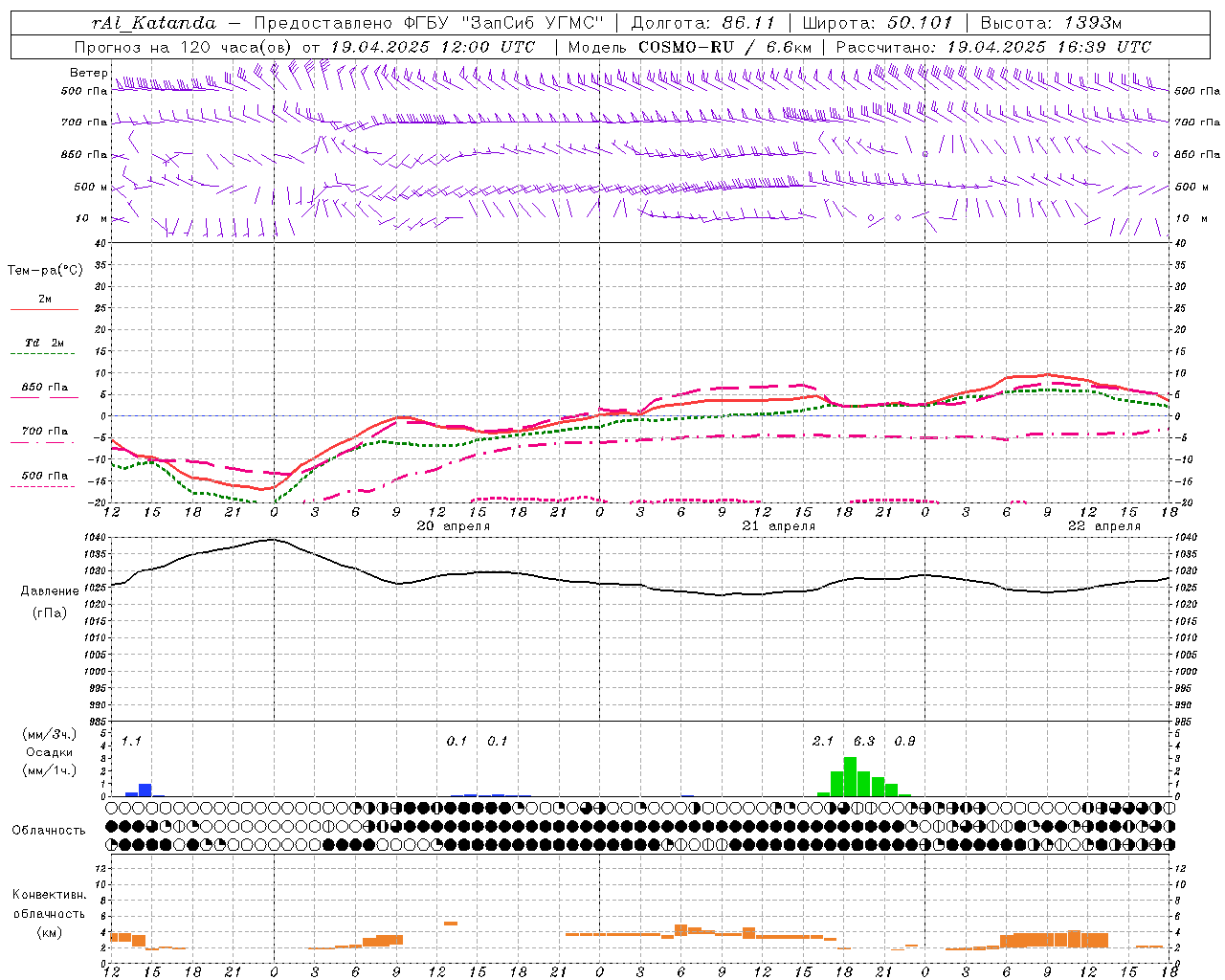
Task: Click the 850 гПа temperature legend entry
Action: point(45,390)
